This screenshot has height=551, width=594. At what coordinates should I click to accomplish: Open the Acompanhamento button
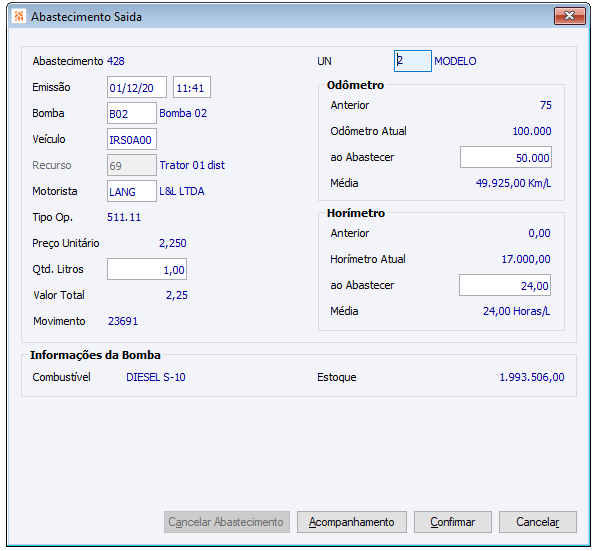click(x=352, y=522)
